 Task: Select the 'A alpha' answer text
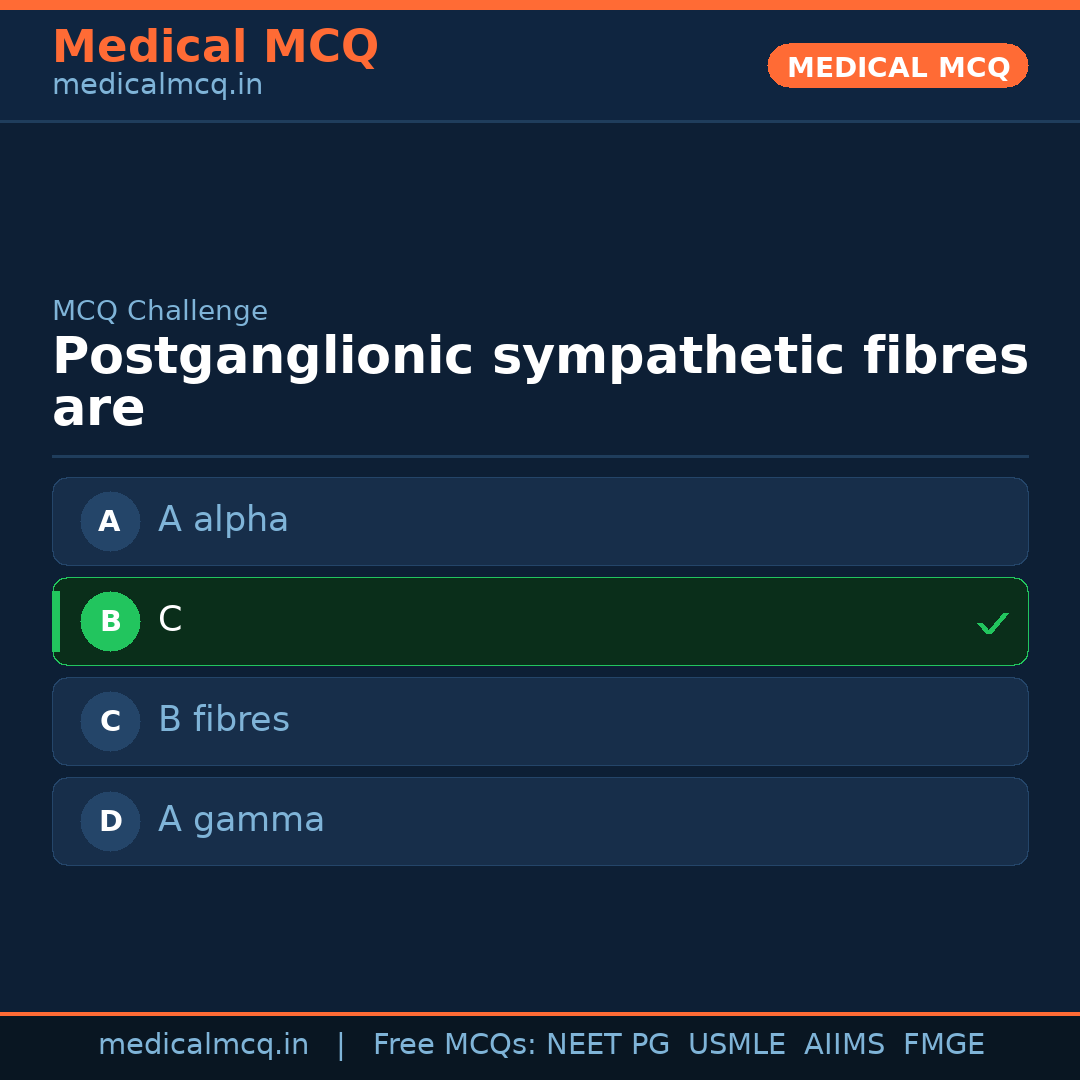(x=223, y=520)
